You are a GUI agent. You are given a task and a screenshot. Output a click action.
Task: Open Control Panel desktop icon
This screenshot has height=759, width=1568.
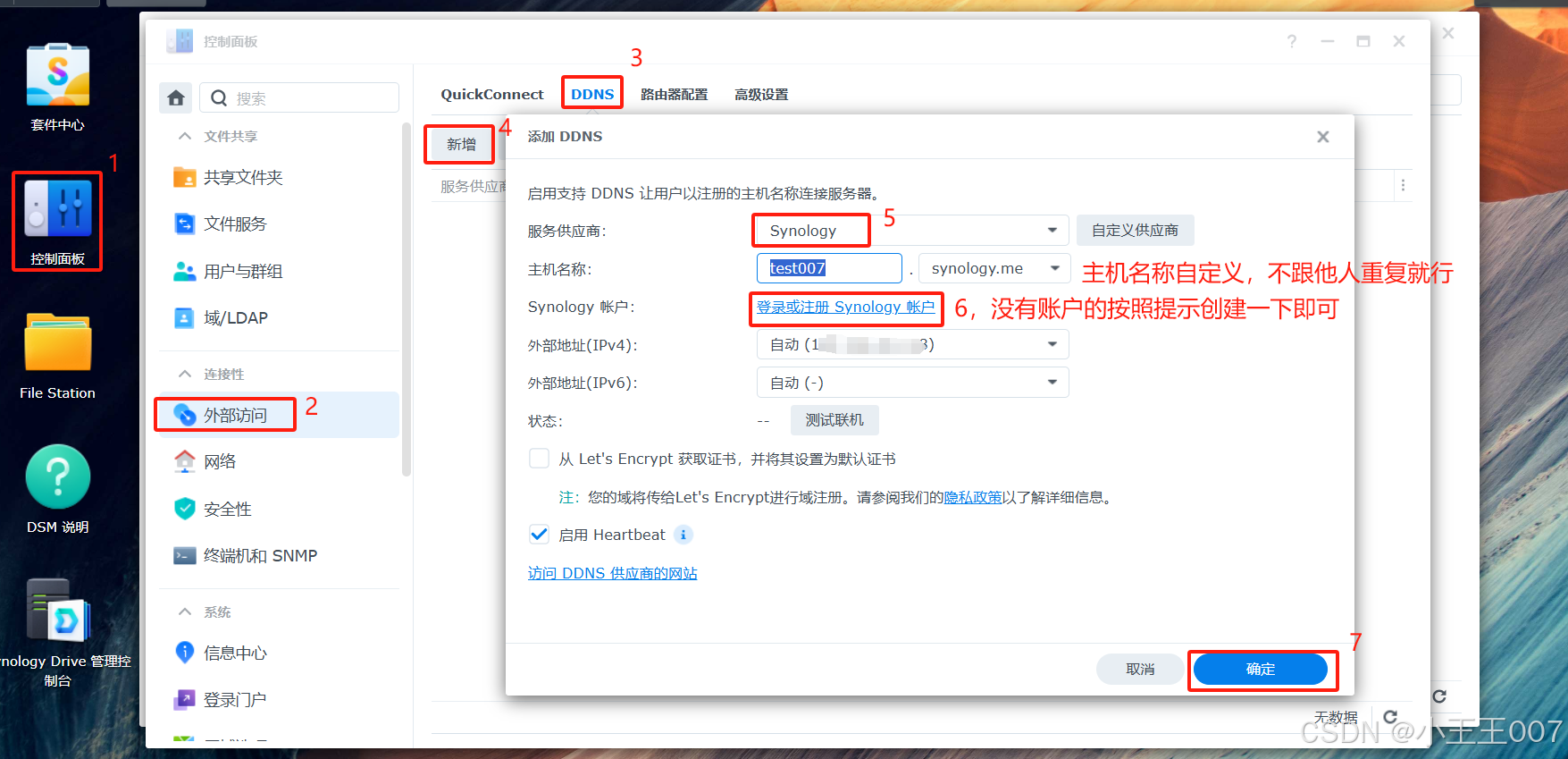click(57, 222)
